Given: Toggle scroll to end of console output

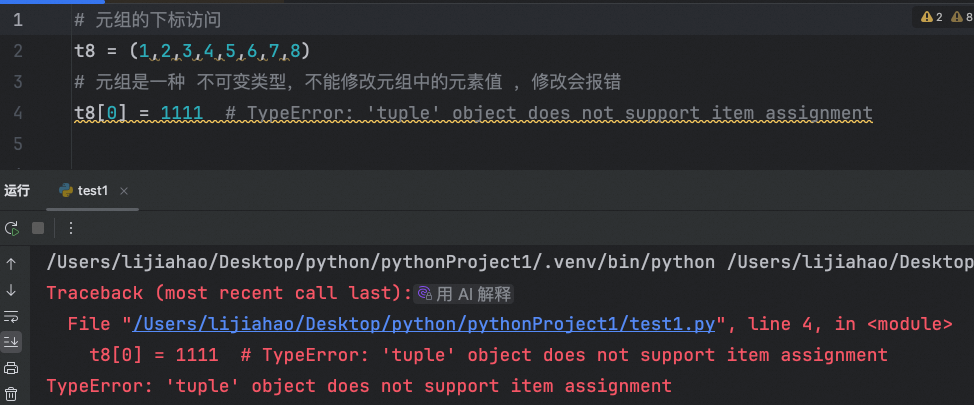Looking at the screenshot, I should coord(11,341).
